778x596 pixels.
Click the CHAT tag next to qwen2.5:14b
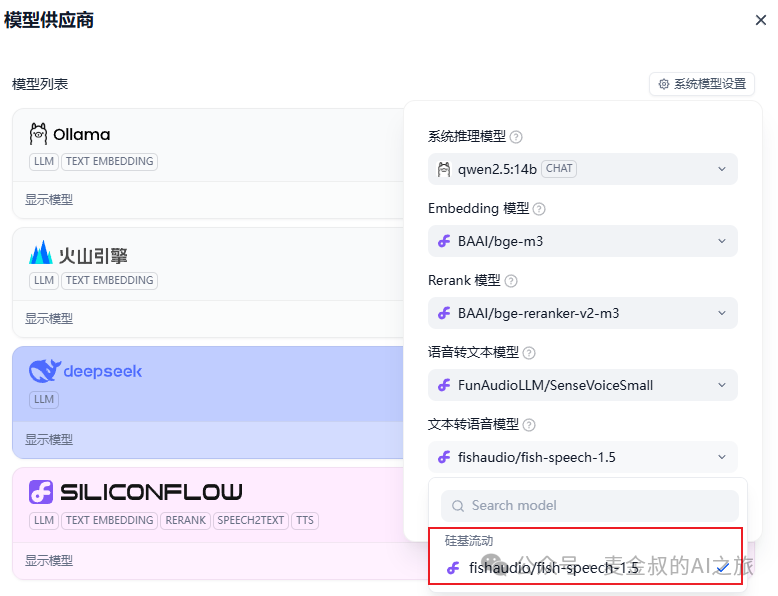(x=559, y=169)
